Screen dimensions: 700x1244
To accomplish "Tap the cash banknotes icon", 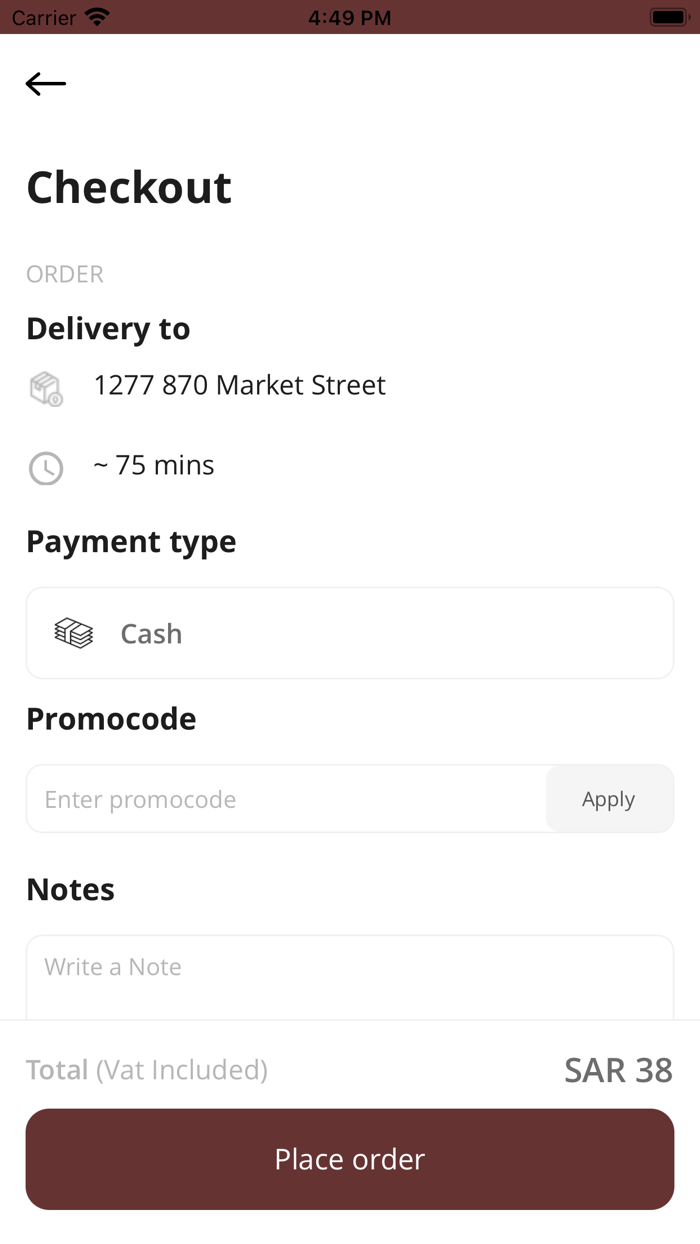I will (x=74, y=633).
